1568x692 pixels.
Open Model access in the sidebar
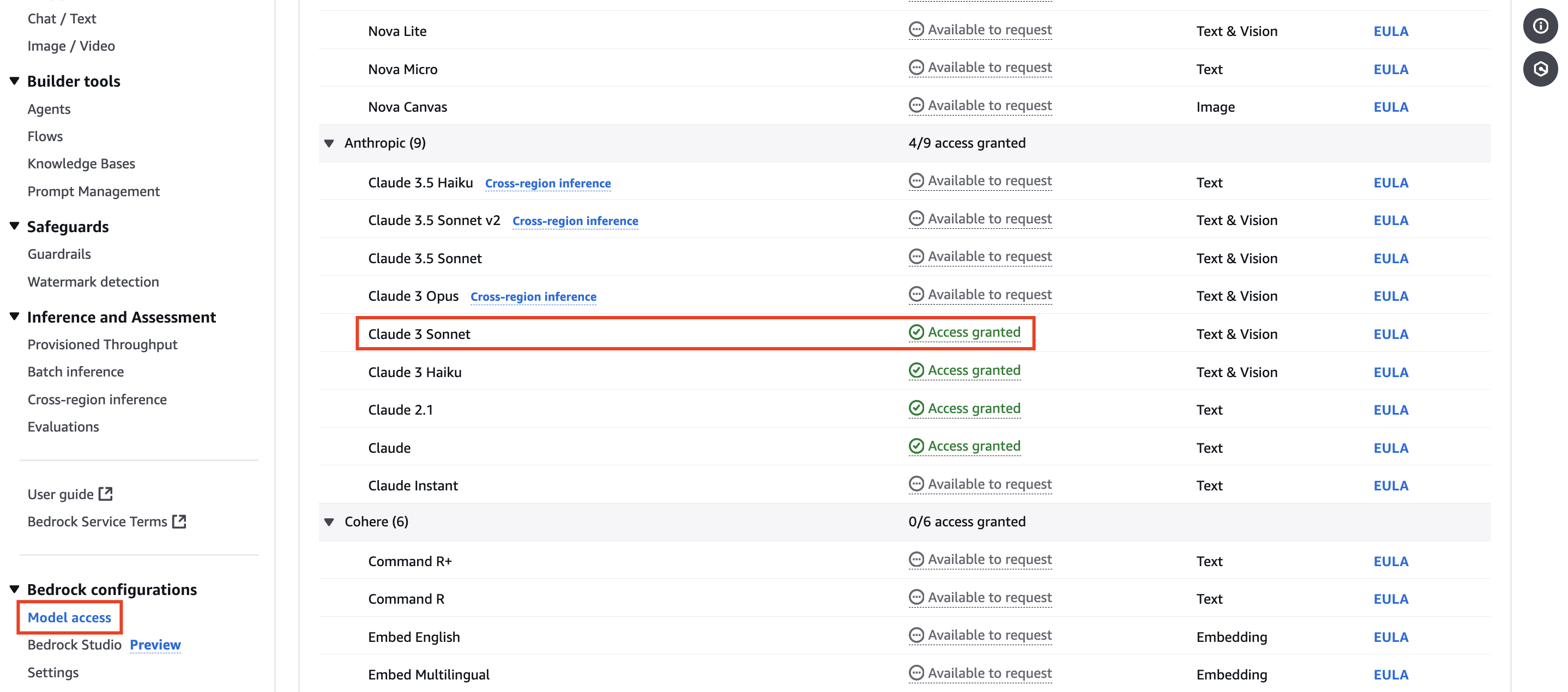pos(69,617)
